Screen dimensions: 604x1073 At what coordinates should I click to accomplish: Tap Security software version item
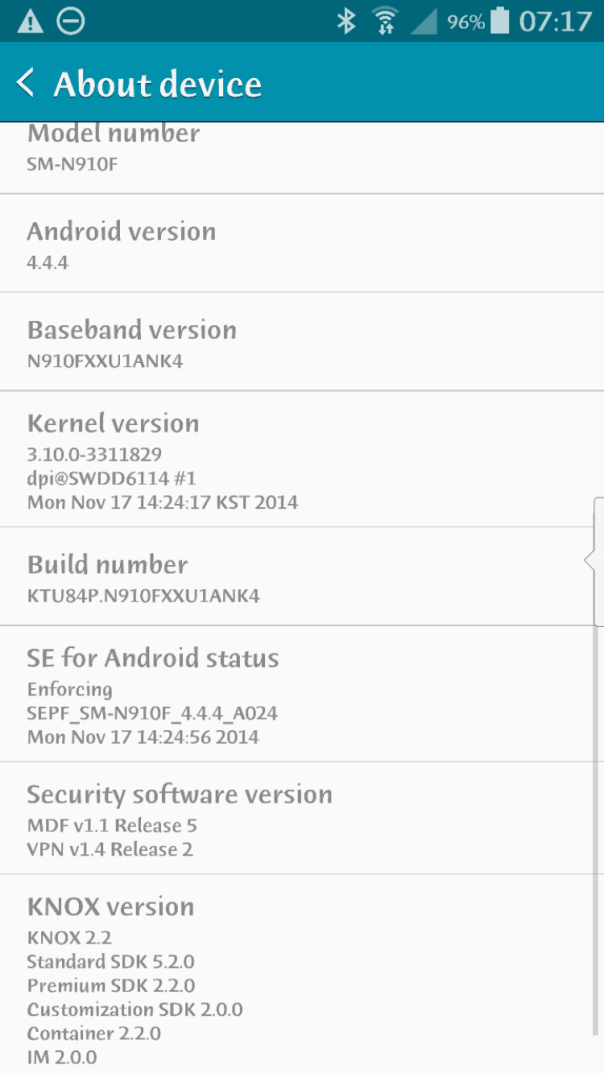pos(300,819)
